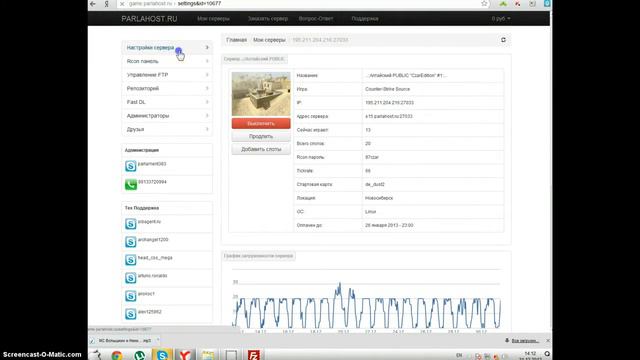Click the Counter-Strike Source game value
This screenshot has height=360, width=640.
387,89
